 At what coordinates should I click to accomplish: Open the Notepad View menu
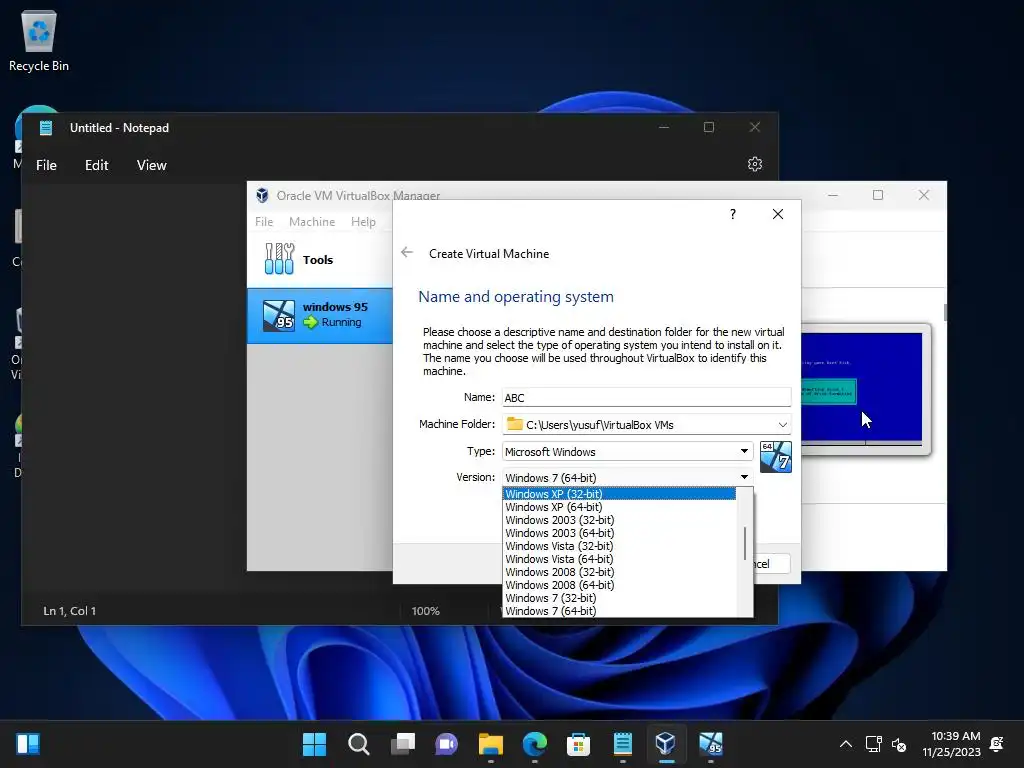point(152,165)
